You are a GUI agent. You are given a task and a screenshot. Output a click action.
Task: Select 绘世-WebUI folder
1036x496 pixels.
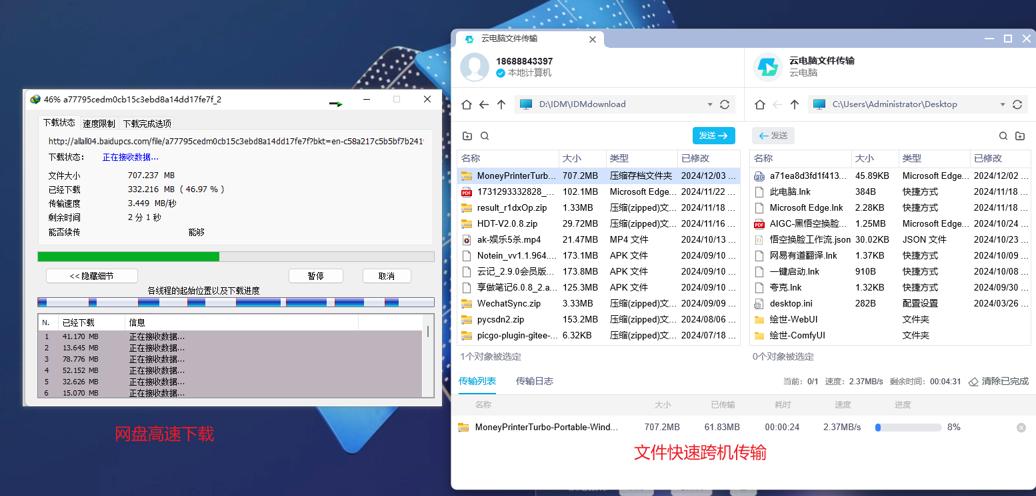[889, 319]
